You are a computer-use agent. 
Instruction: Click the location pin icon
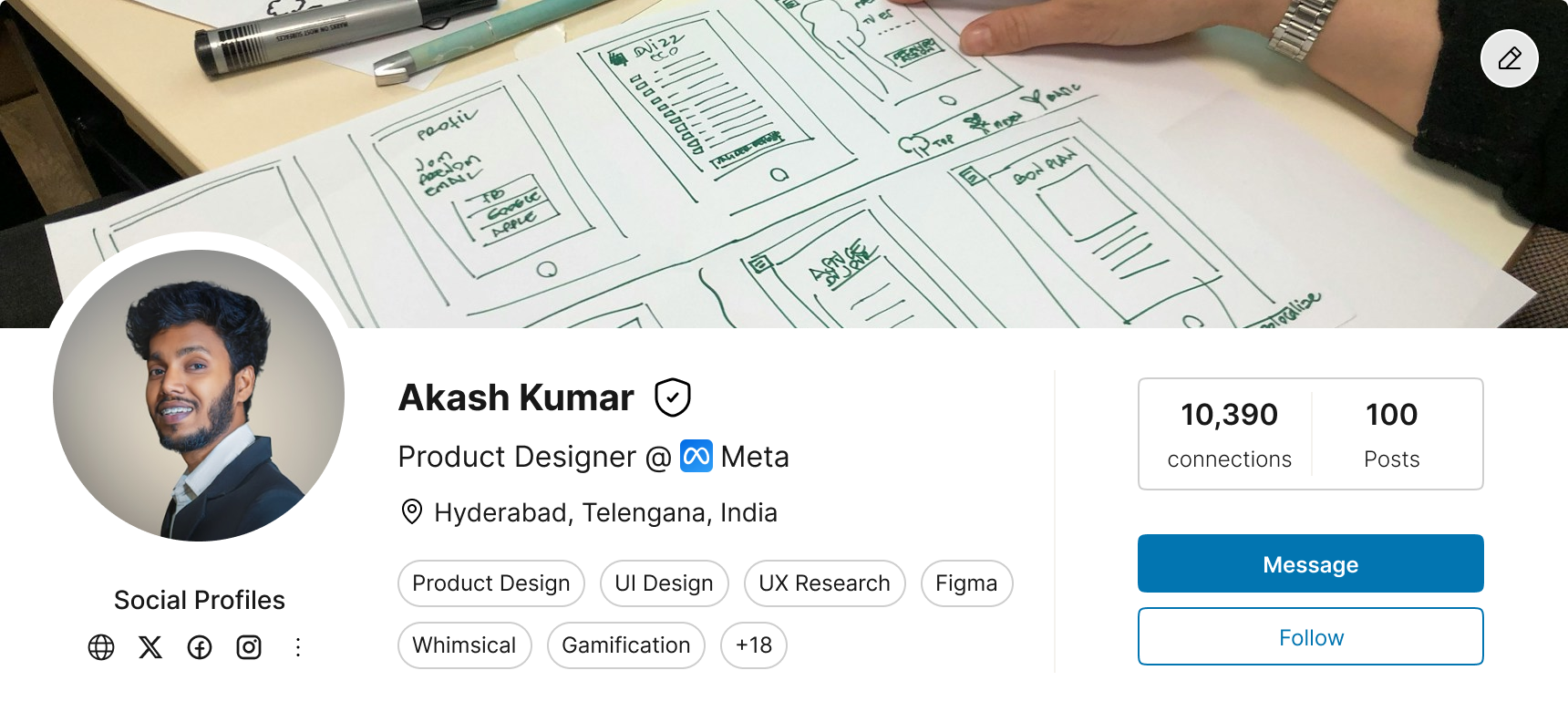412,512
